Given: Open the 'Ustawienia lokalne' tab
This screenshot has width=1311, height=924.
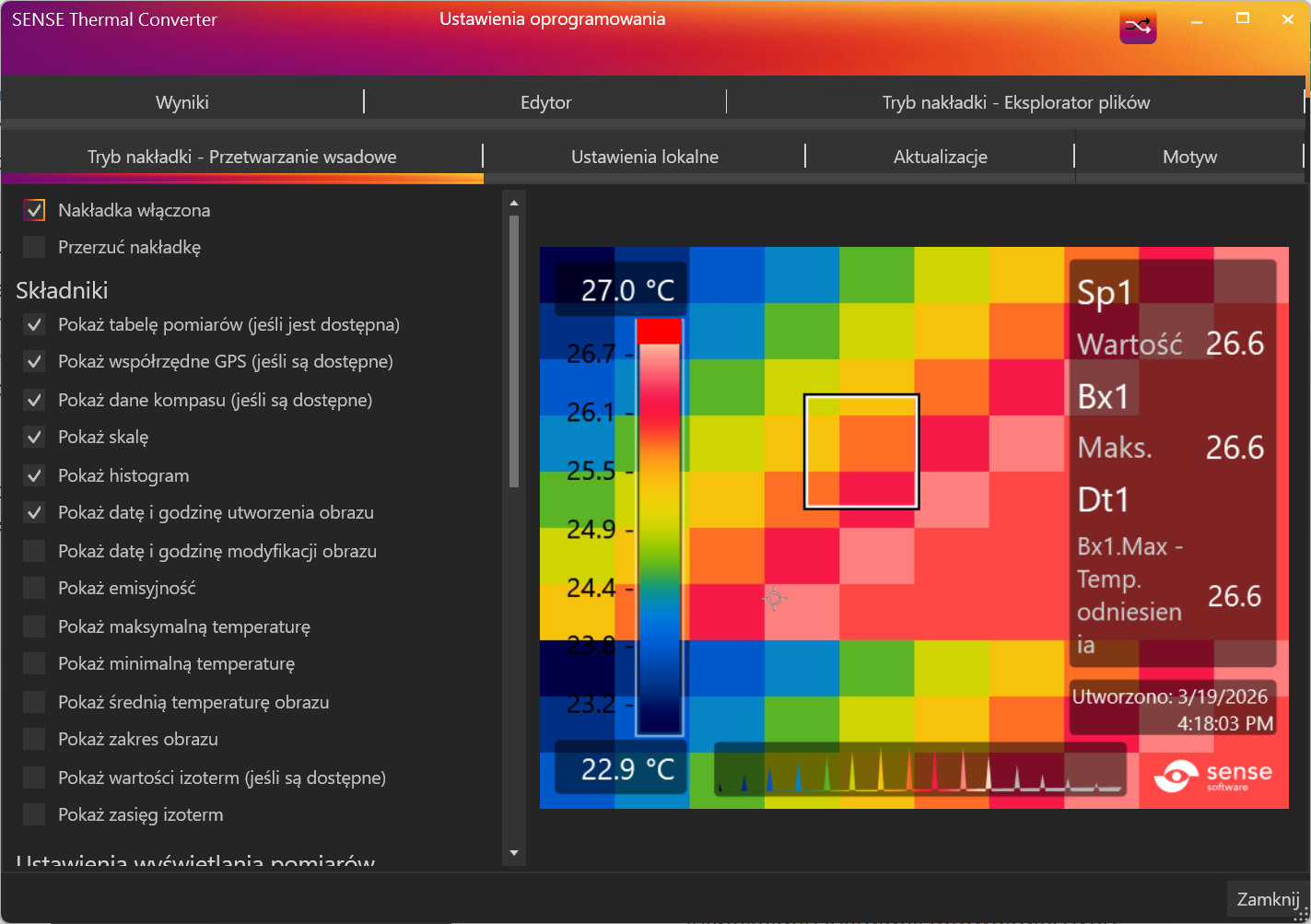Looking at the screenshot, I should [644, 158].
